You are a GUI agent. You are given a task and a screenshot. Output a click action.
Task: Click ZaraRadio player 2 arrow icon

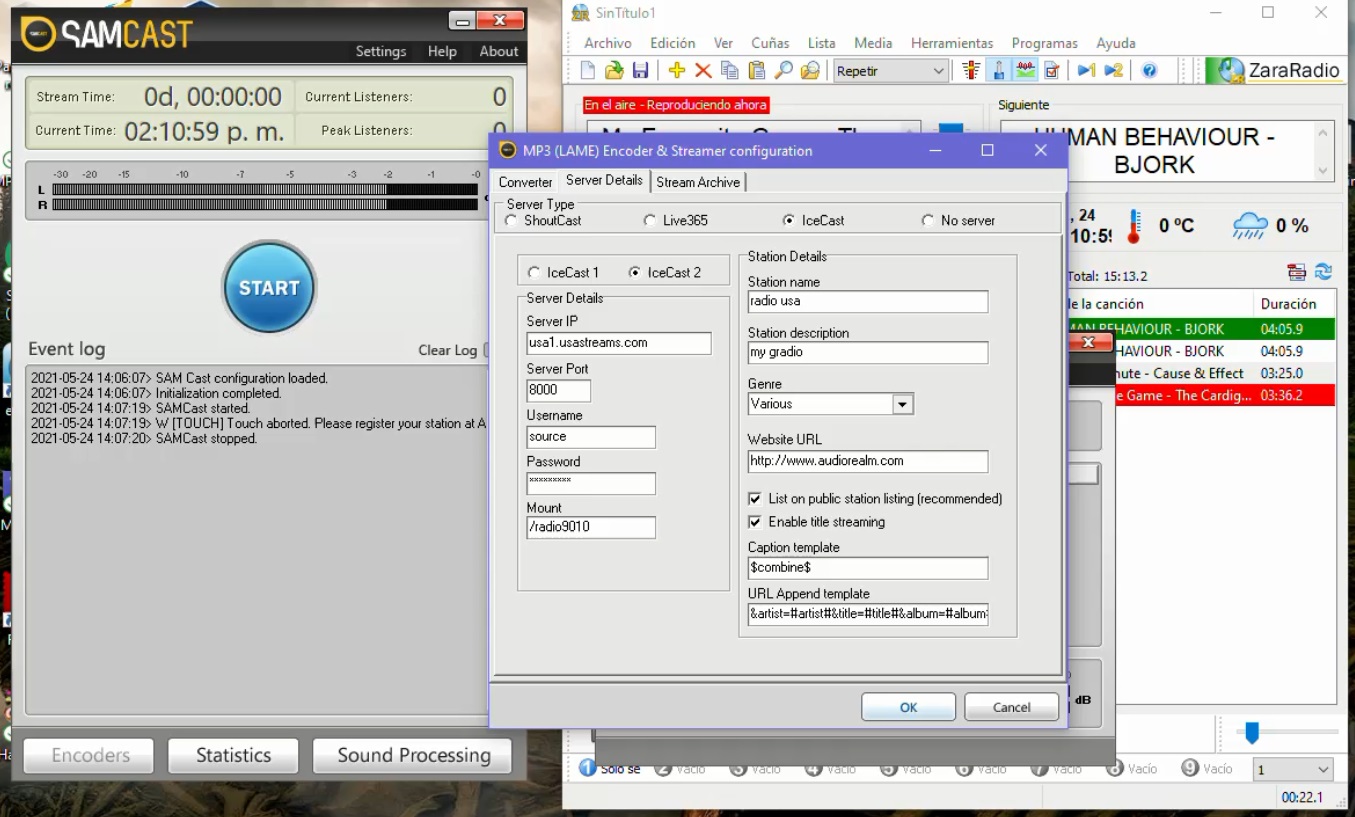tap(1113, 70)
